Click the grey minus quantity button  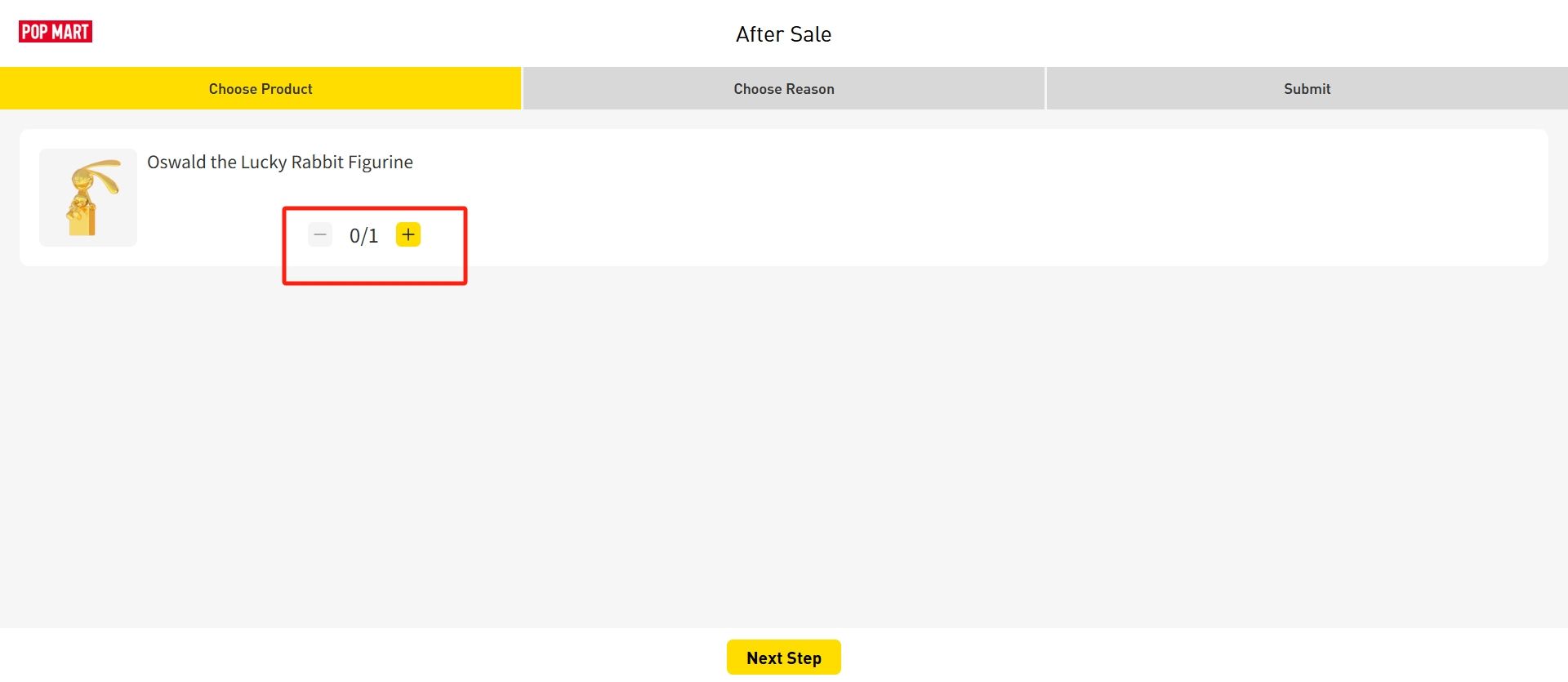[320, 235]
